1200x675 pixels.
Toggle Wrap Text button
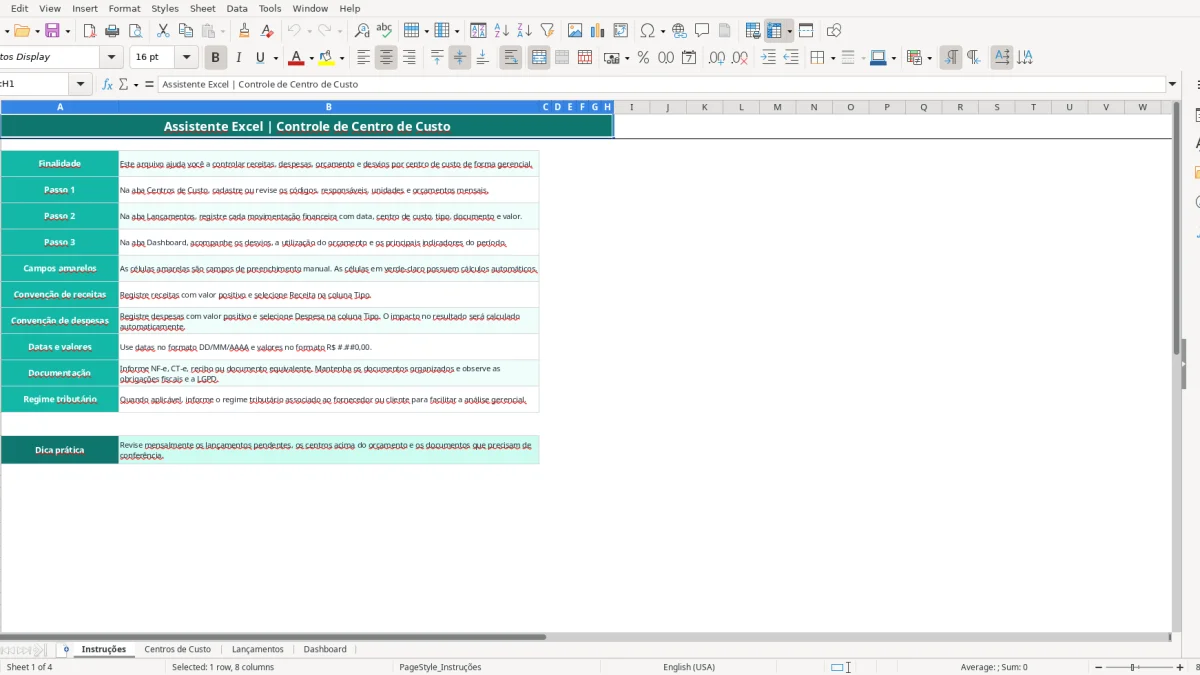(x=511, y=58)
